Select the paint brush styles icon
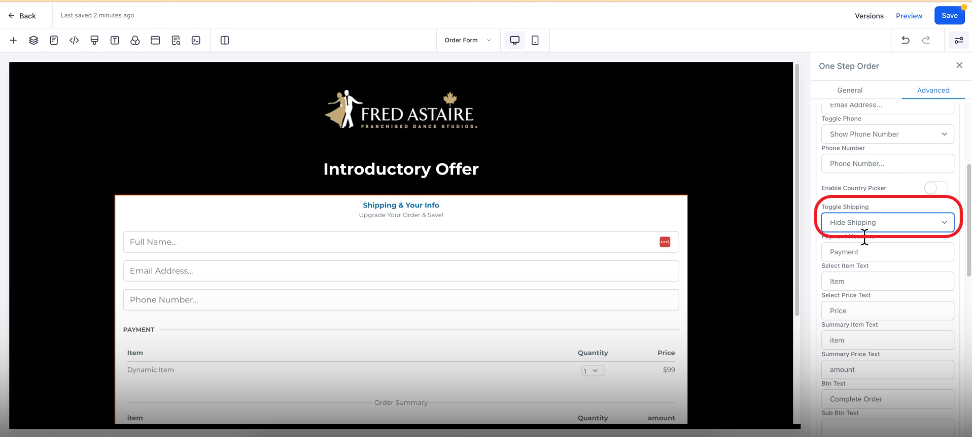The width and height of the screenshot is (972, 437). 94,40
